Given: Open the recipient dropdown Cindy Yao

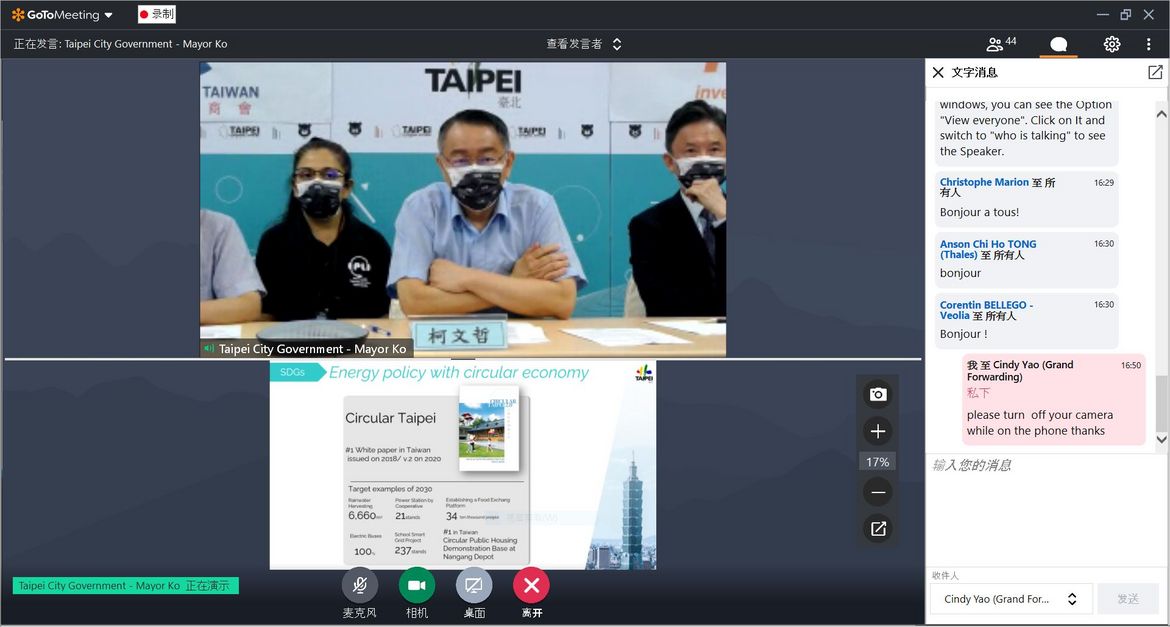Looking at the screenshot, I should pos(1010,599).
